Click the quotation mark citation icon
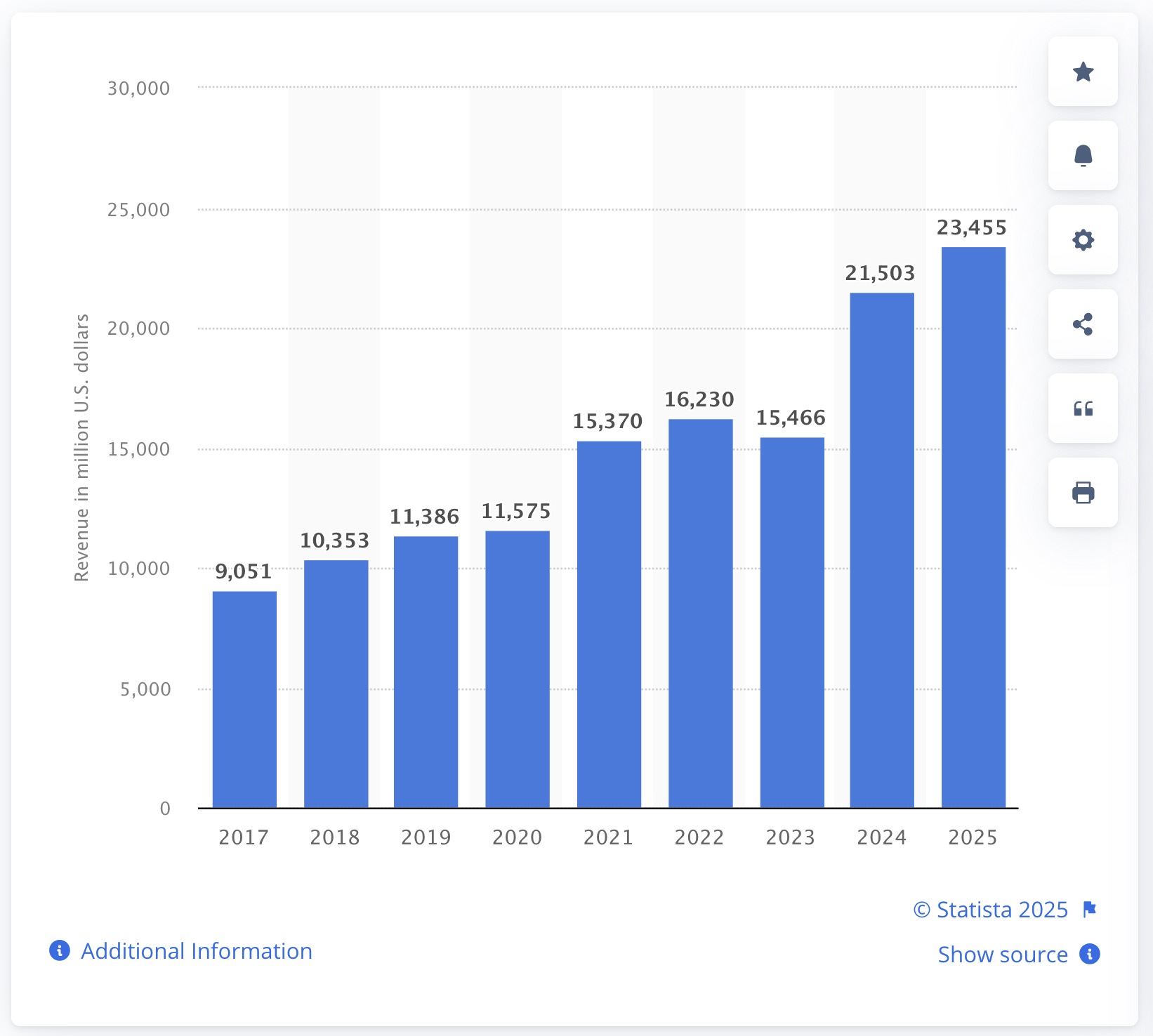This screenshot has width=1153, height=1036. click(1083, 409)
